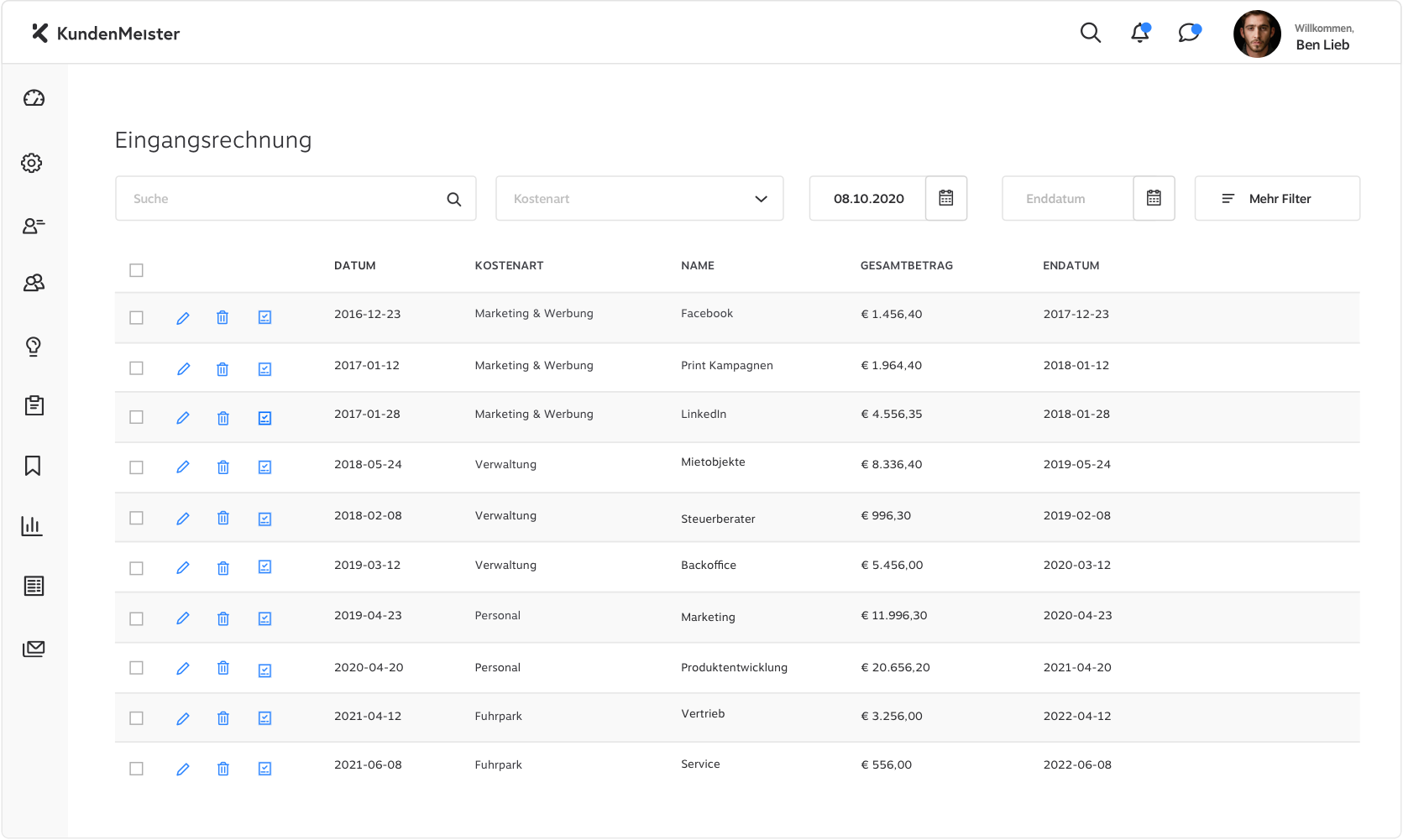Edit the Print Kampagnen invoice
This screenshot has width=1403, height=840.
pyautogui.click(x=183, y=369)
